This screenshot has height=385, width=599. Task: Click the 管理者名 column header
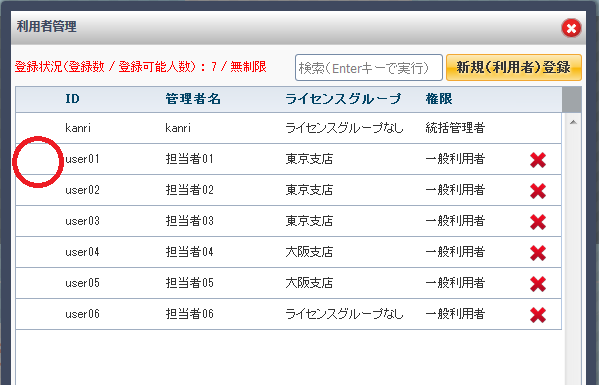pos(193,99)
